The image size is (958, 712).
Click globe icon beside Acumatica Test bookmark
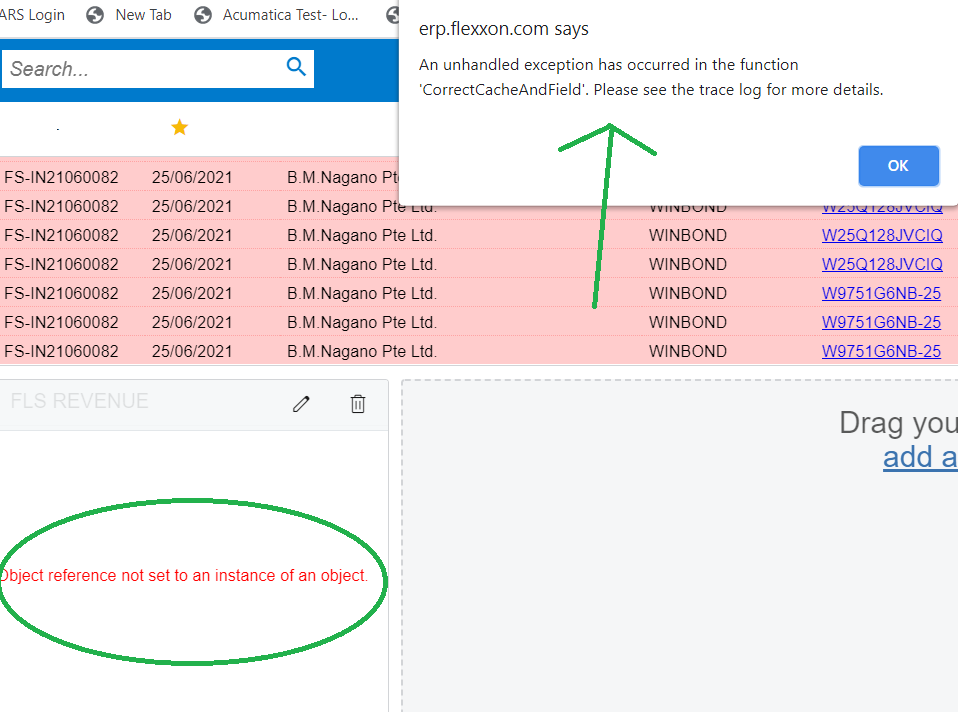[203, 15]
